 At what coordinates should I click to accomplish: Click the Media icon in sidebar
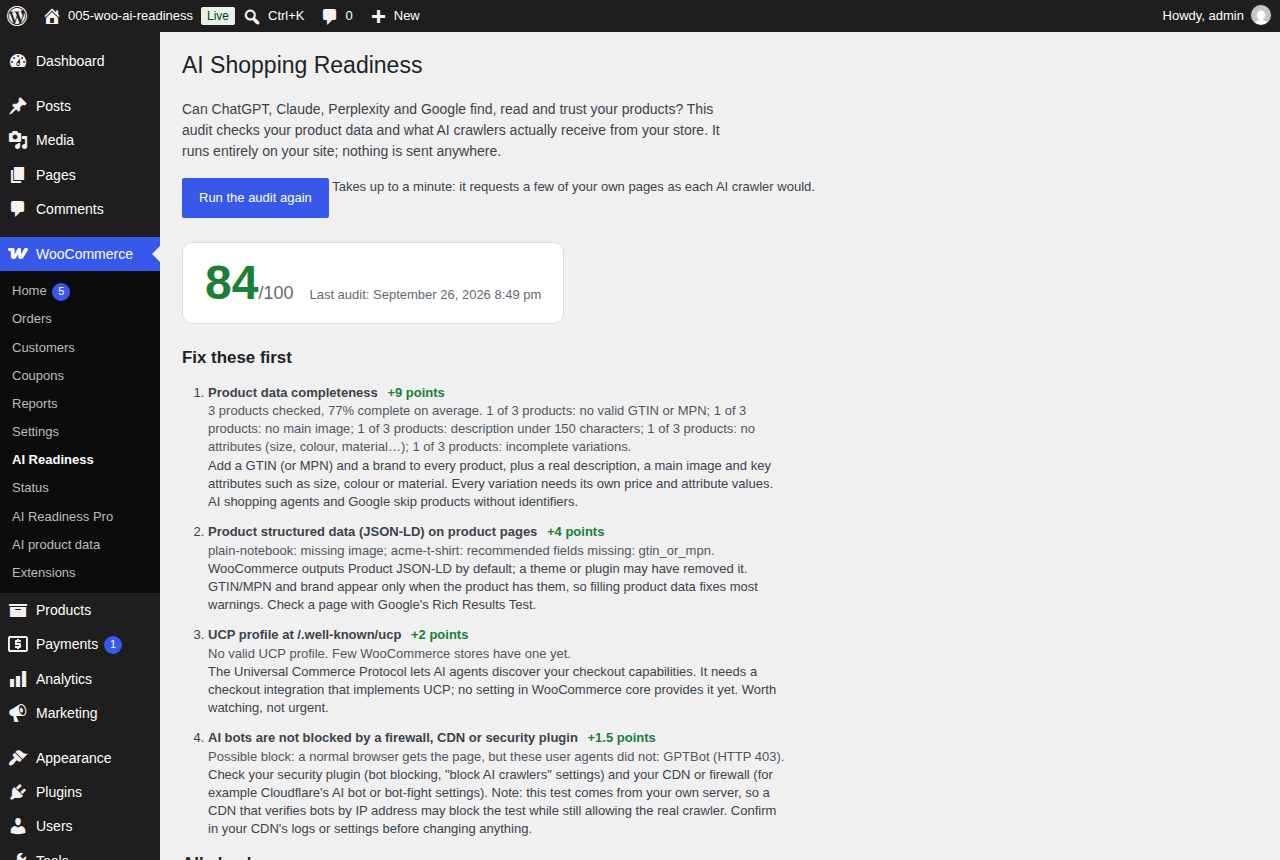tap(18, 140)
